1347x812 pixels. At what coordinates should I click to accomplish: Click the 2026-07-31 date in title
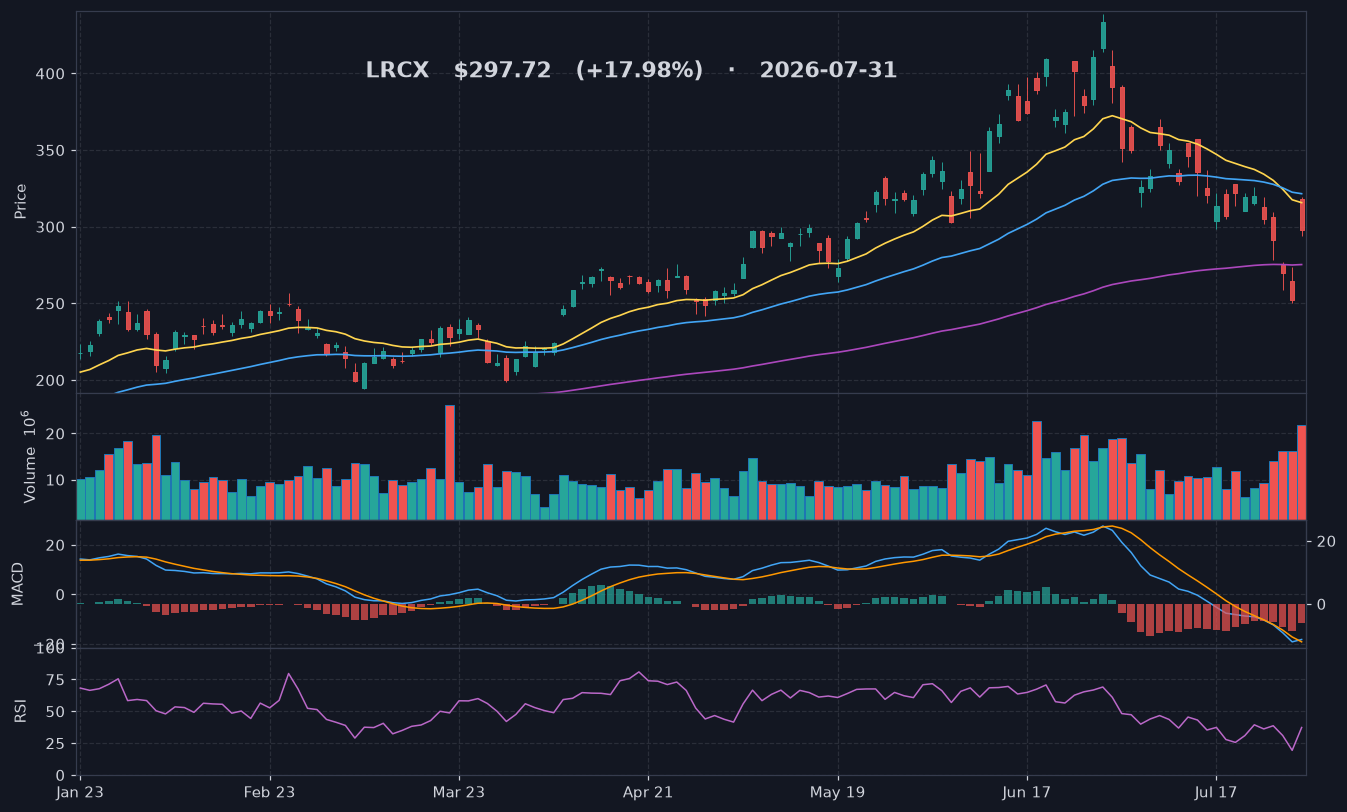(x=828, y=71)
